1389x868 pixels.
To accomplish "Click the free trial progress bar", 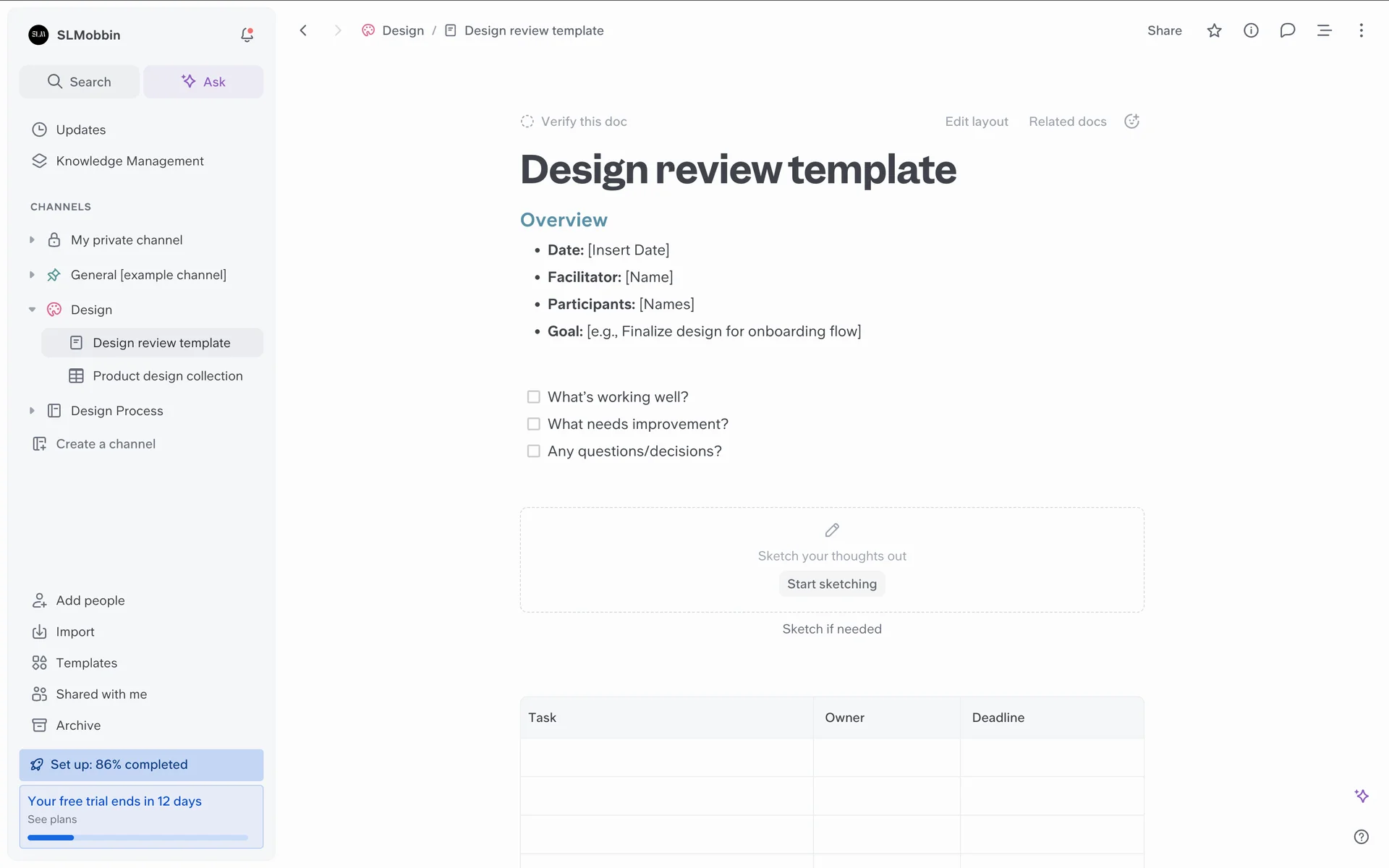I will coord(137,838).
